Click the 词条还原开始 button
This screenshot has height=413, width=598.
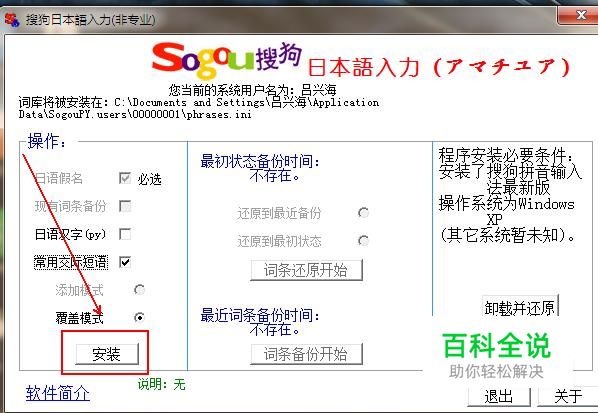306,270
